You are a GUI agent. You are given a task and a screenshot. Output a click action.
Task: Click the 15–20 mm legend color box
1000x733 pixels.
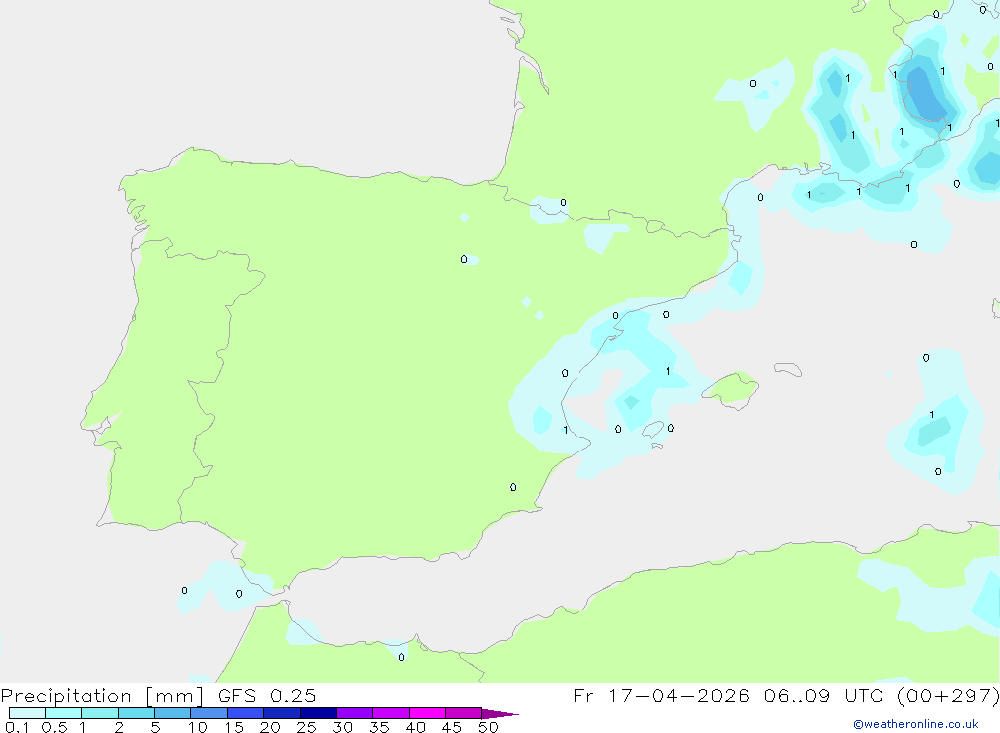point(246,713)
